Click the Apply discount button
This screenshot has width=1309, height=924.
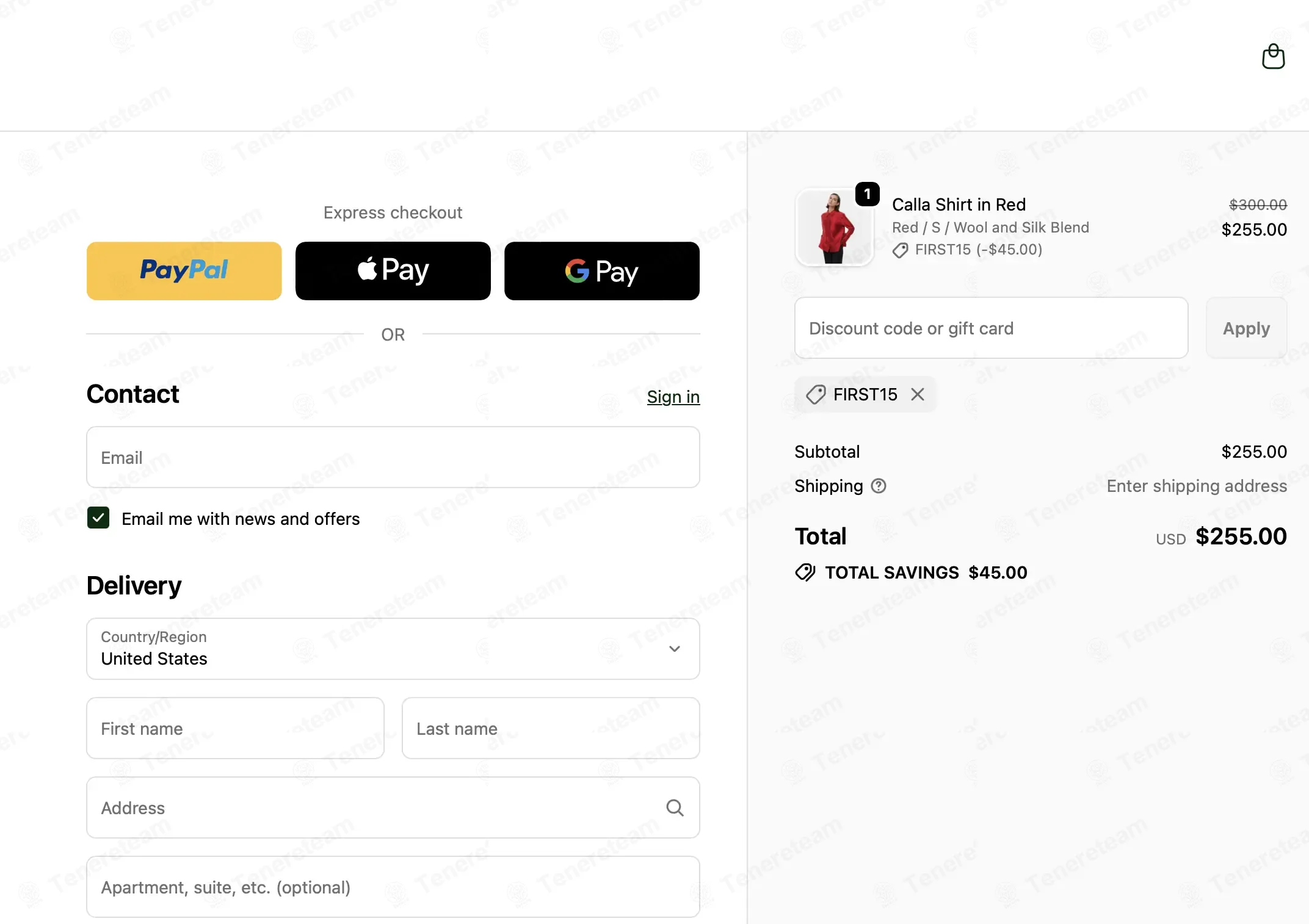point(1246,328)
